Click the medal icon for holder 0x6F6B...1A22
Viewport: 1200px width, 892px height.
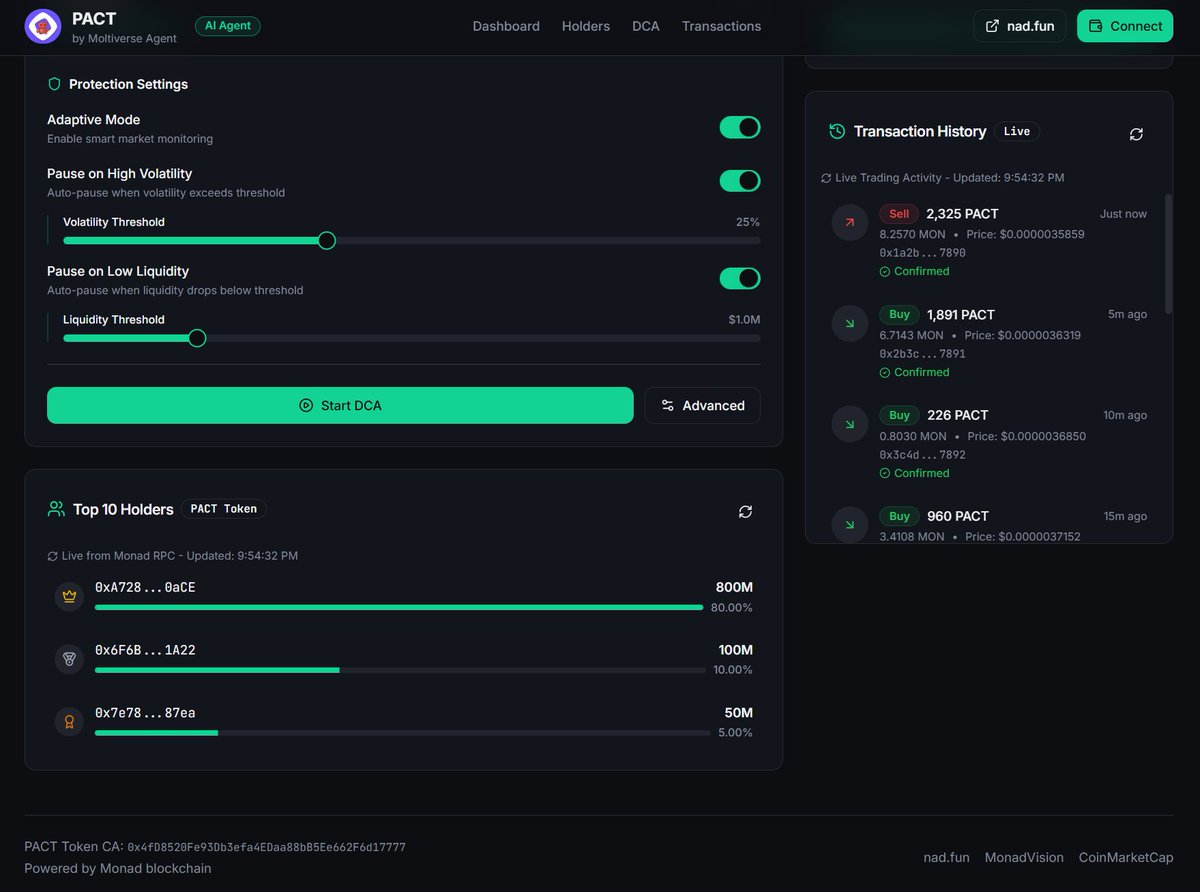point(69,659)
